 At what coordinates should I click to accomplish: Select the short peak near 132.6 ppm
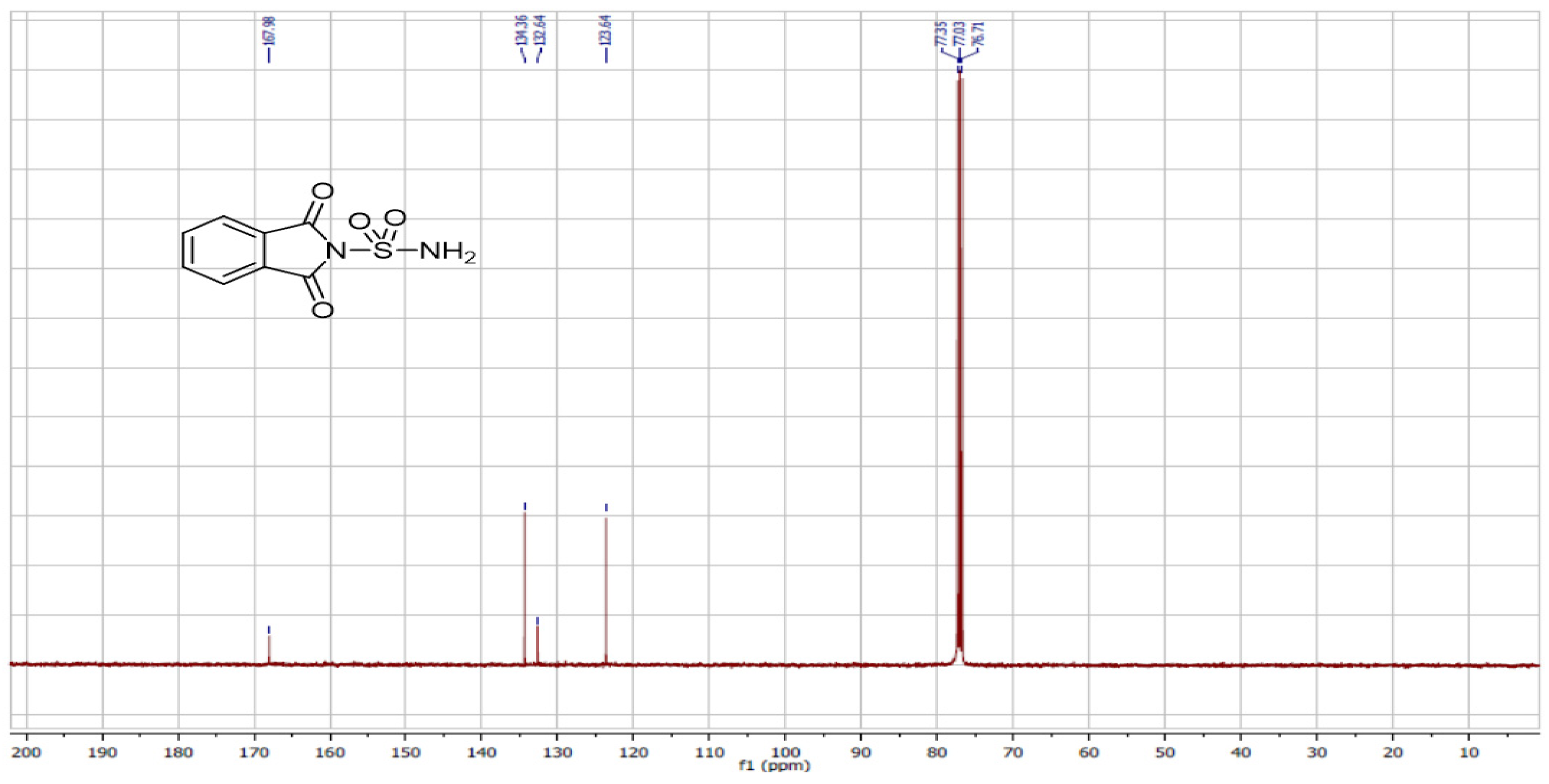coord(537,644)
